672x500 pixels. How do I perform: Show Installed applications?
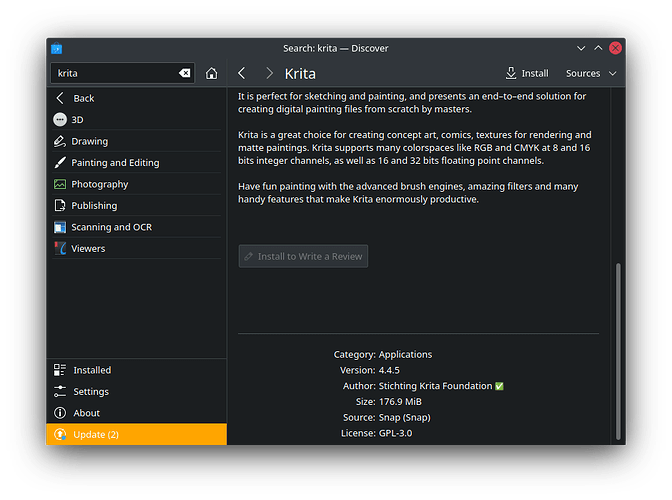pyautogui.click(x=137, y=370)
